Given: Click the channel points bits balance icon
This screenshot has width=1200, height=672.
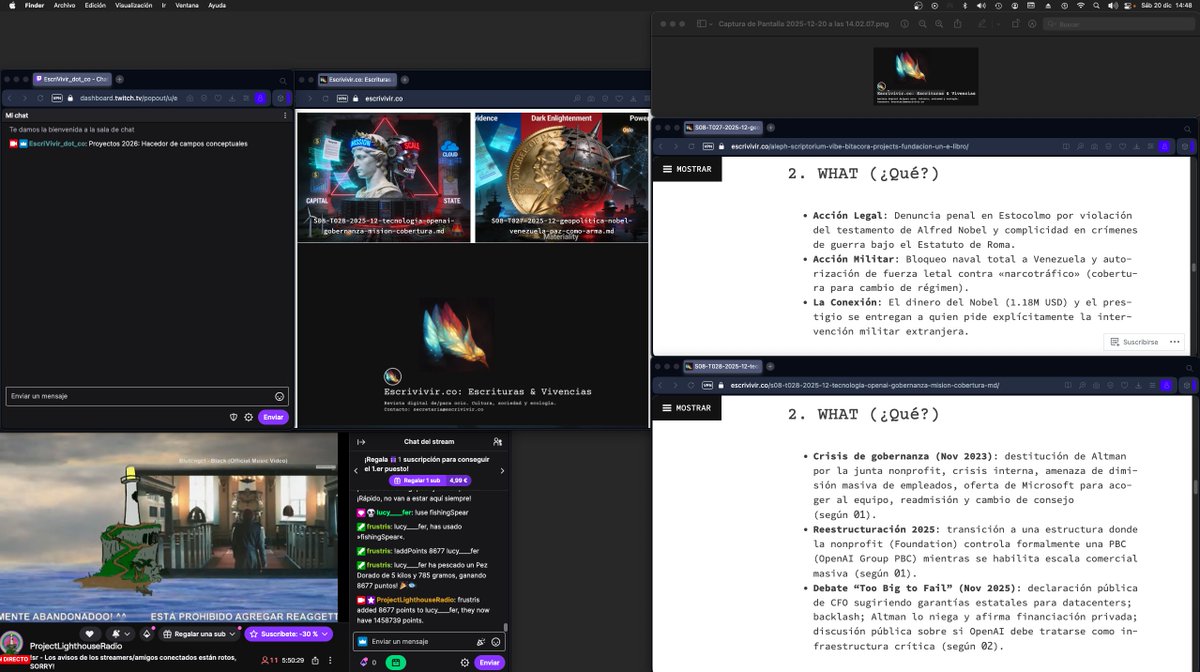Looking at the screenshot, I should [x=367, y=662].
